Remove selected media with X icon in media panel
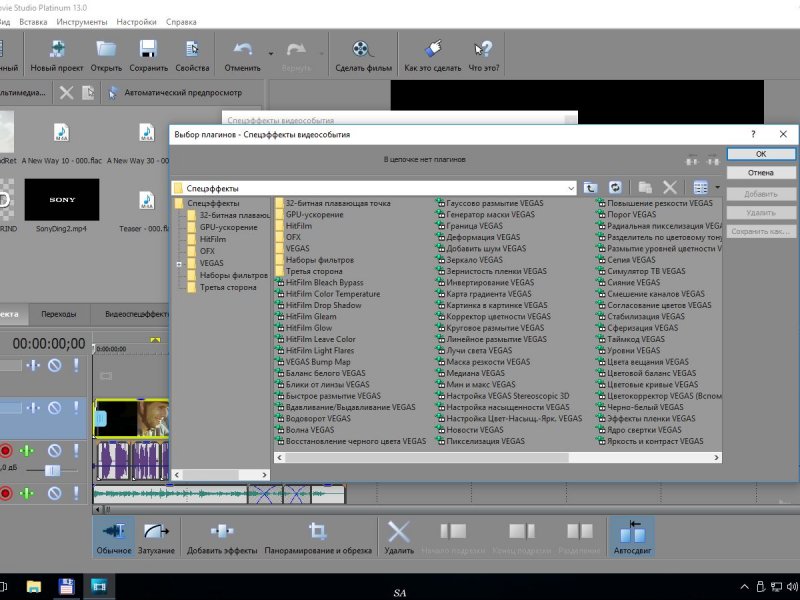 point(66,93)
